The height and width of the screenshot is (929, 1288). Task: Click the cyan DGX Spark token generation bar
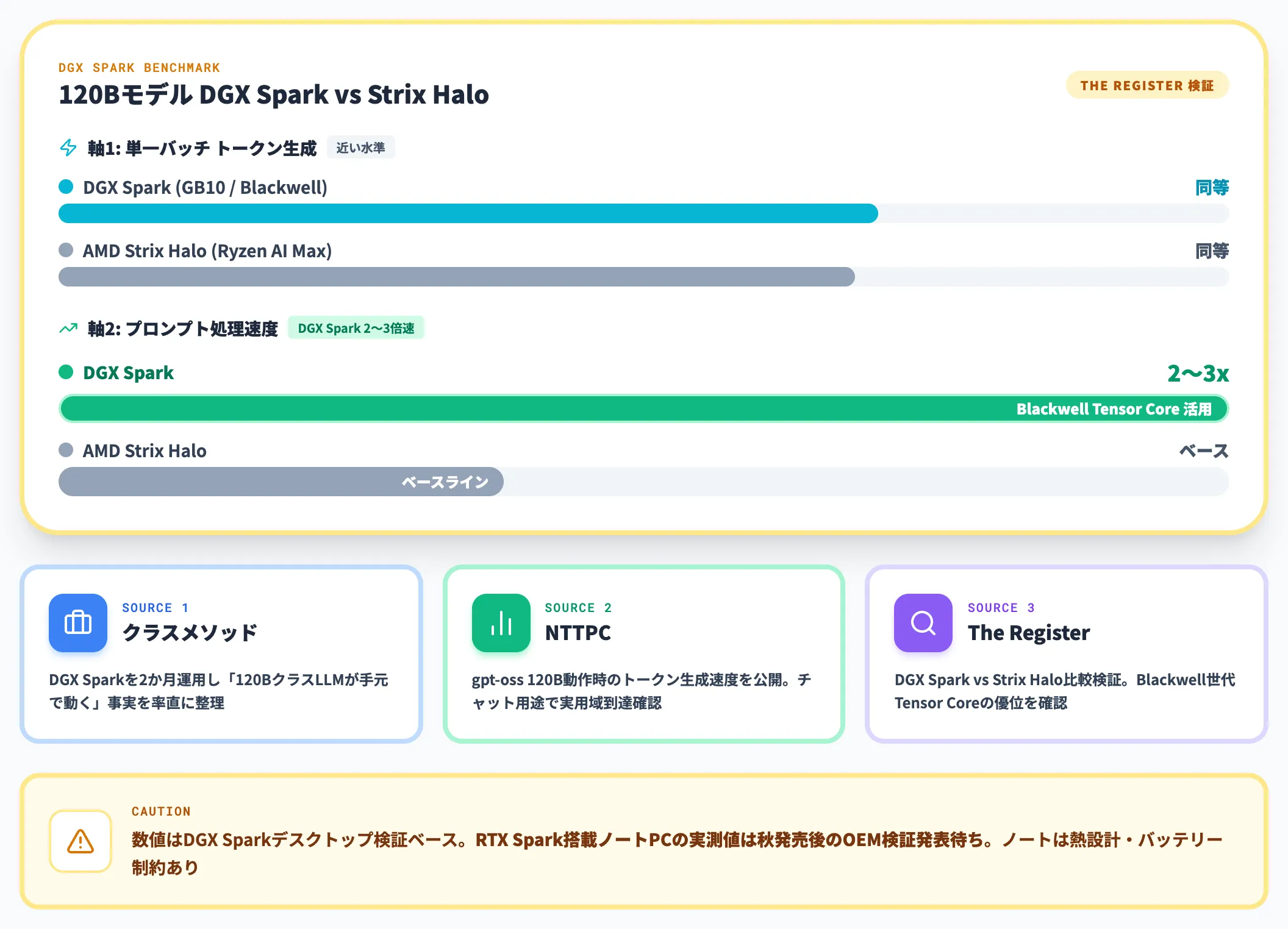point(468,213)
